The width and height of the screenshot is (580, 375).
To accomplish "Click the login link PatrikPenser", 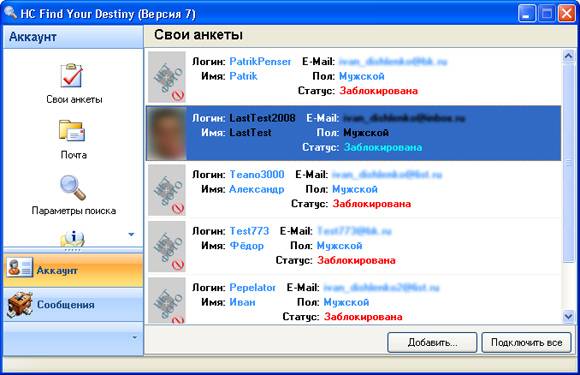I will pyautogui.click(x=260, y=61).
